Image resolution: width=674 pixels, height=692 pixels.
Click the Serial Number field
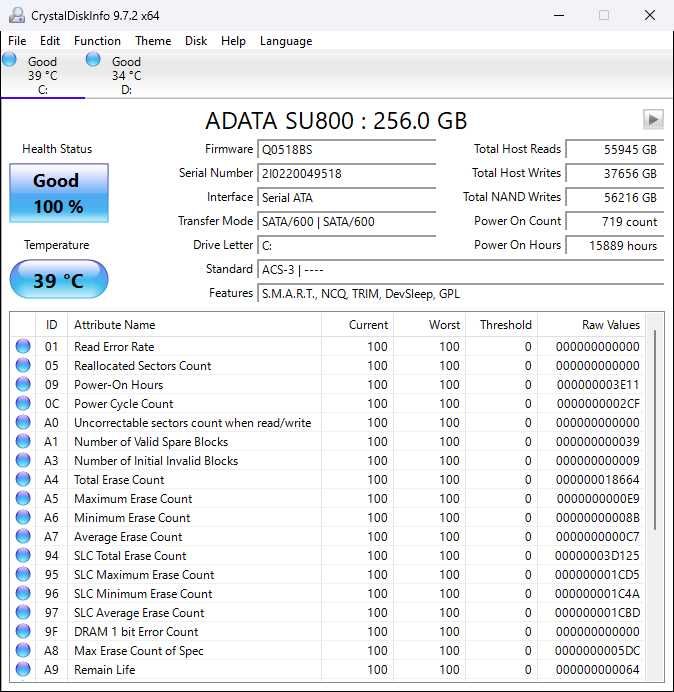click(346, 173)
